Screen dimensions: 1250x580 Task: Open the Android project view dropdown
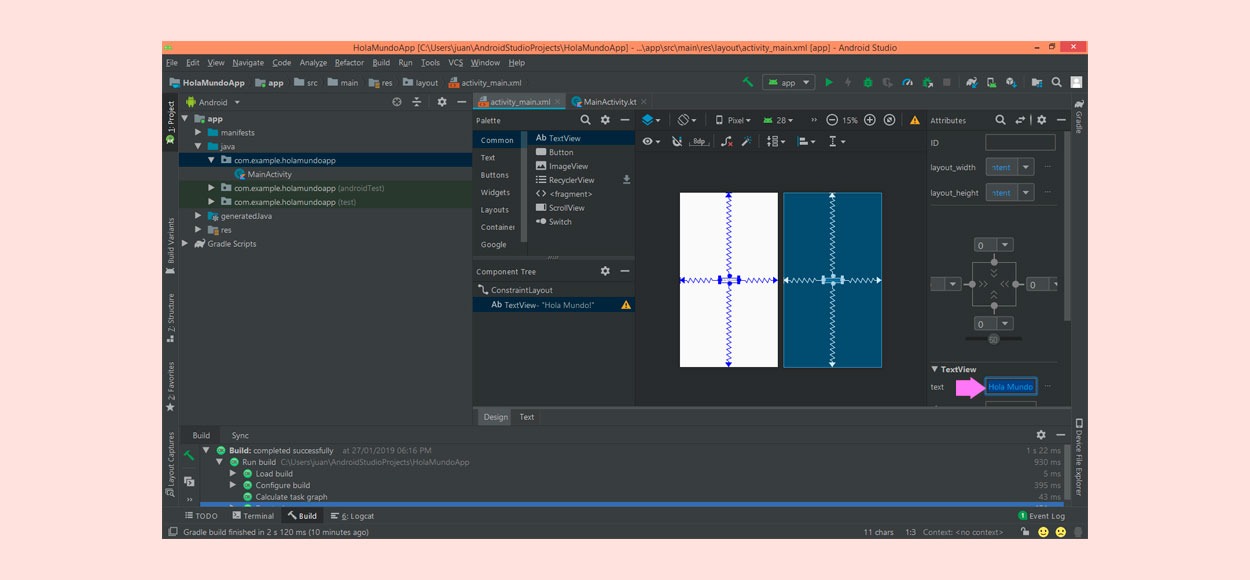211,102
